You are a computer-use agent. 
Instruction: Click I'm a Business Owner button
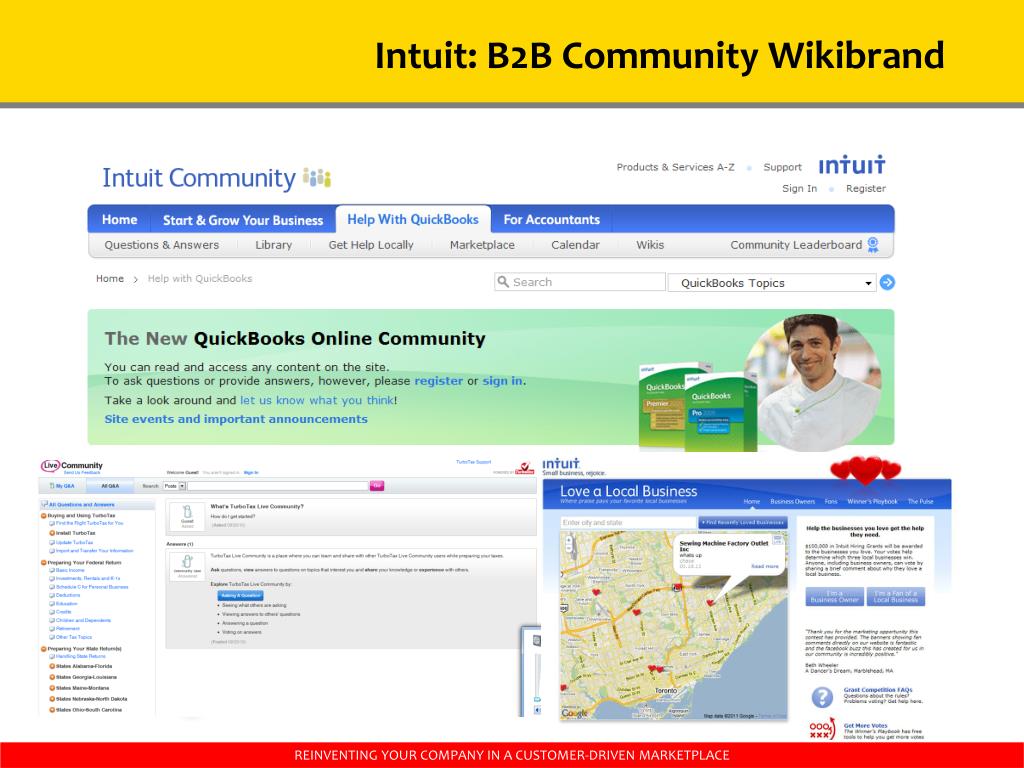(835, 597)
